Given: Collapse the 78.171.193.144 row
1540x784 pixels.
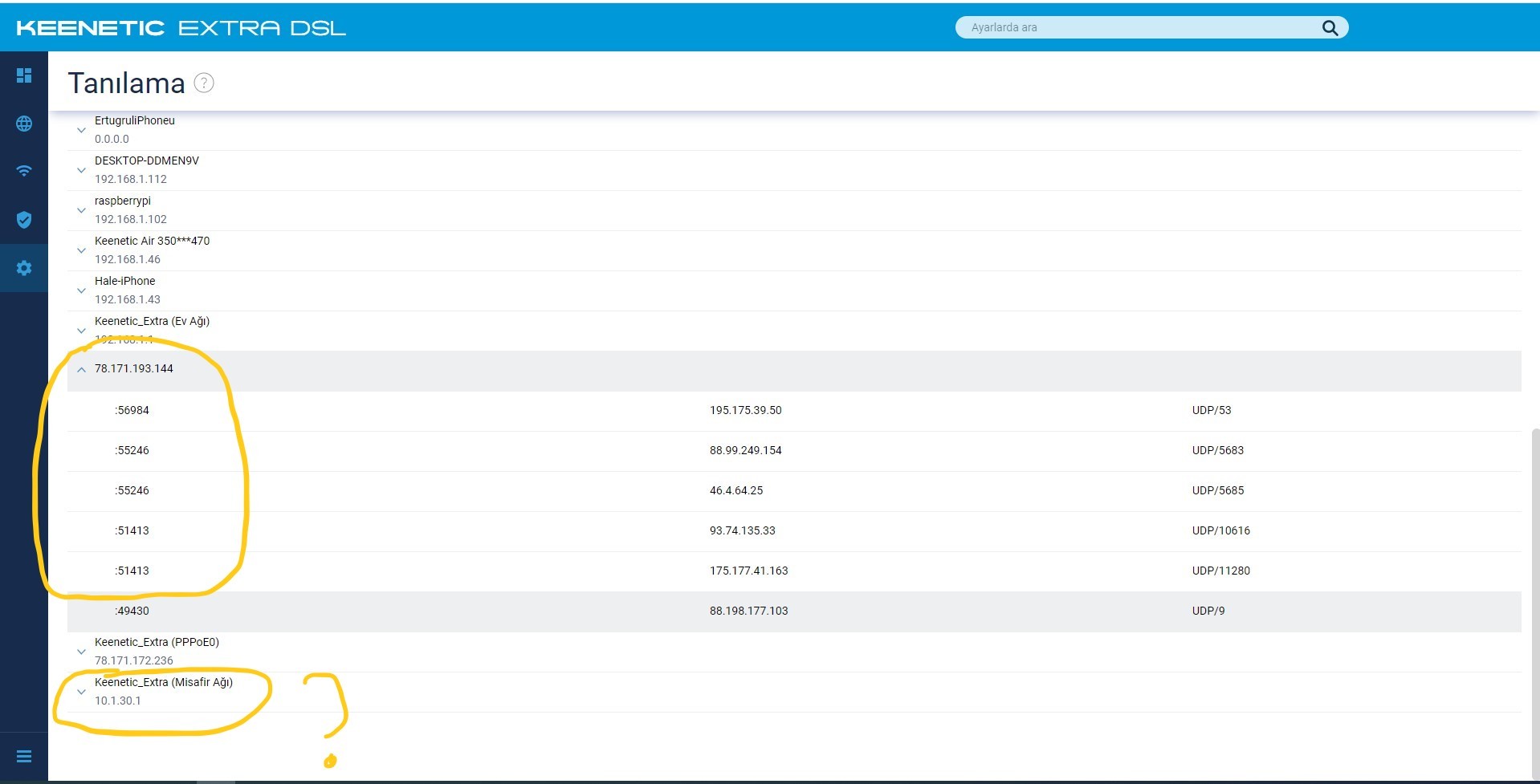Looking at the screenshot, I should 81,370.
